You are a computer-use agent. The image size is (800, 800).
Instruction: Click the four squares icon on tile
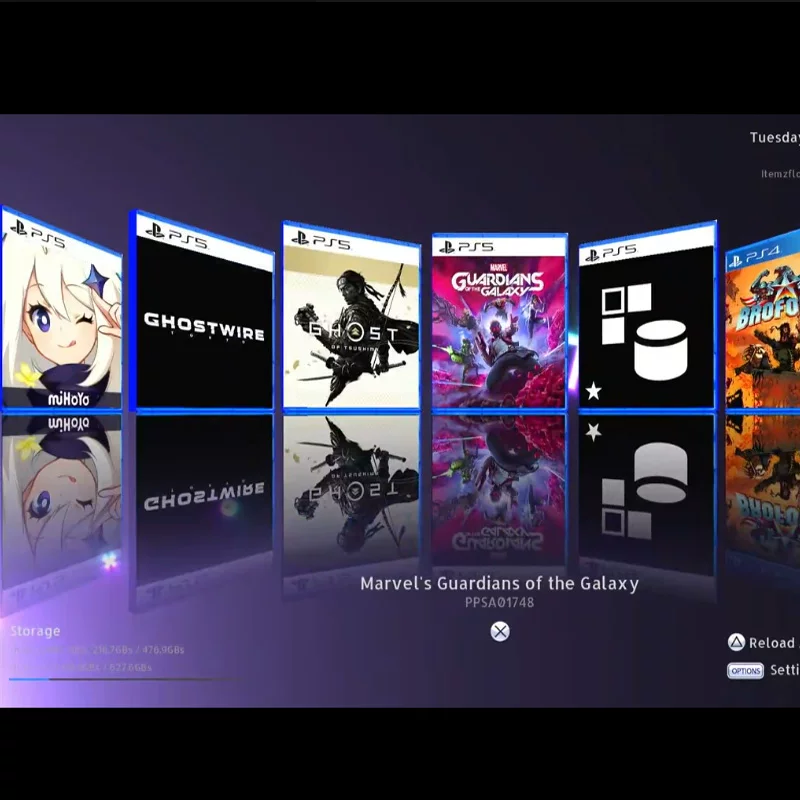626,313
